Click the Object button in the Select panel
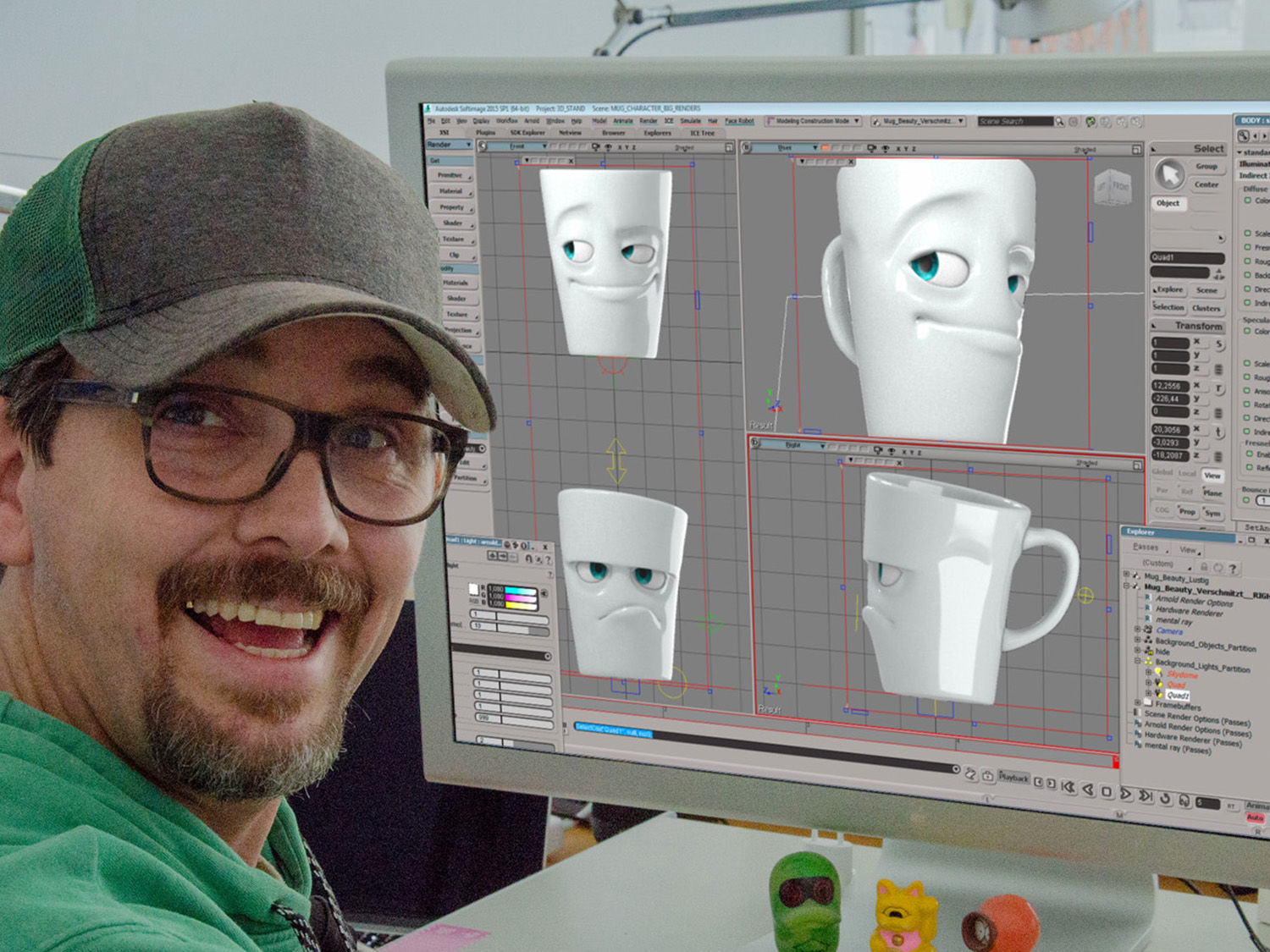 pyautogui.click(x=1168, y=203)
